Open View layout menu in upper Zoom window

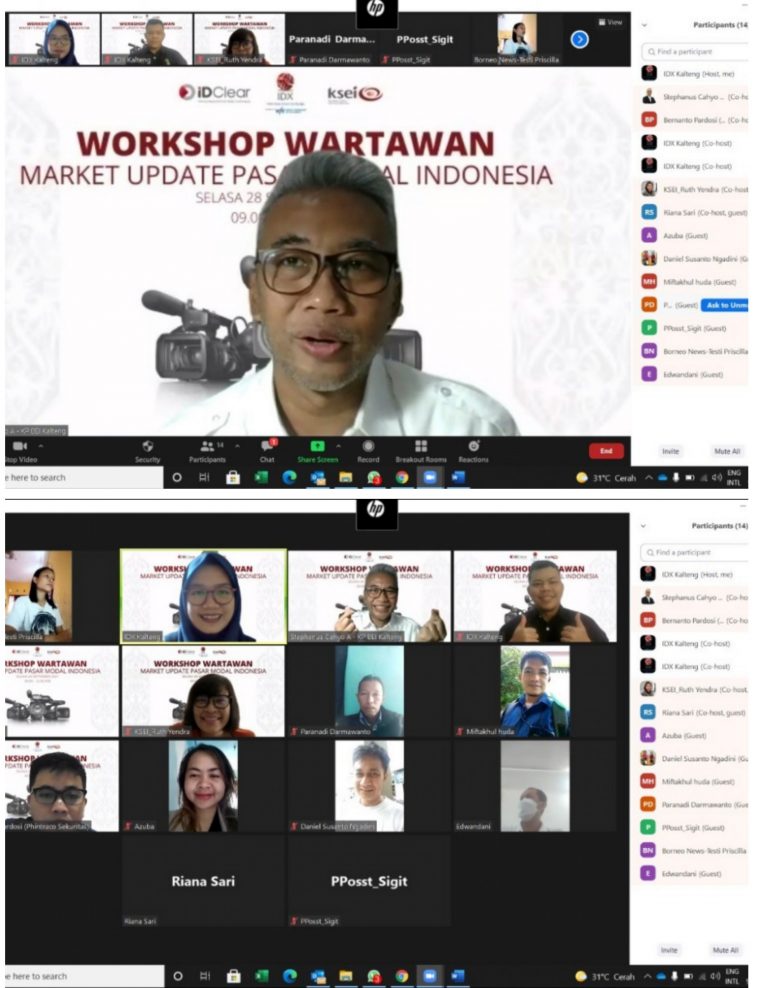pyautogui.click(x=610, y=22)
